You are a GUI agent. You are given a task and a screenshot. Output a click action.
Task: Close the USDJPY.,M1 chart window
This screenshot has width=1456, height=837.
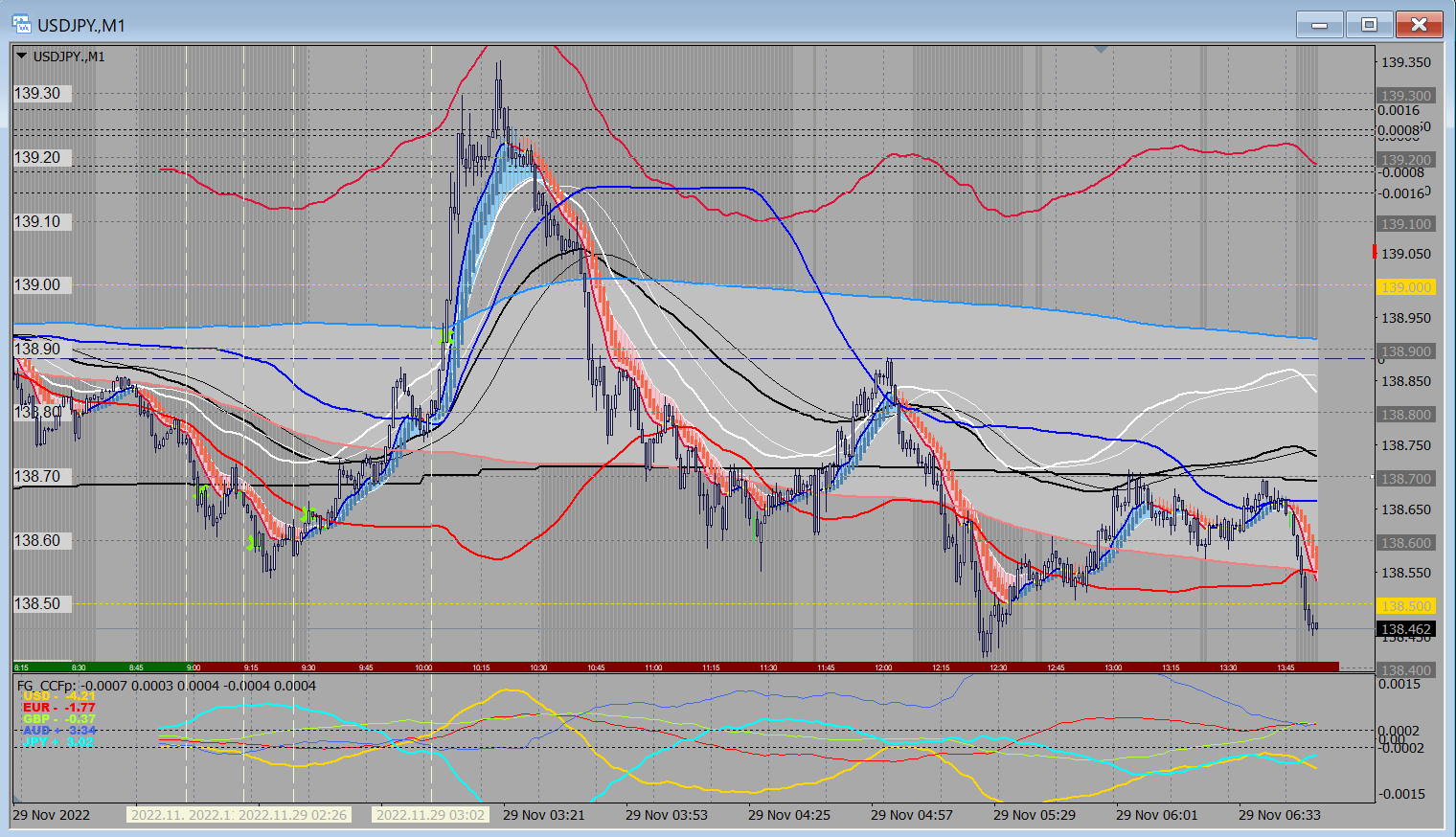(1420, 24)
